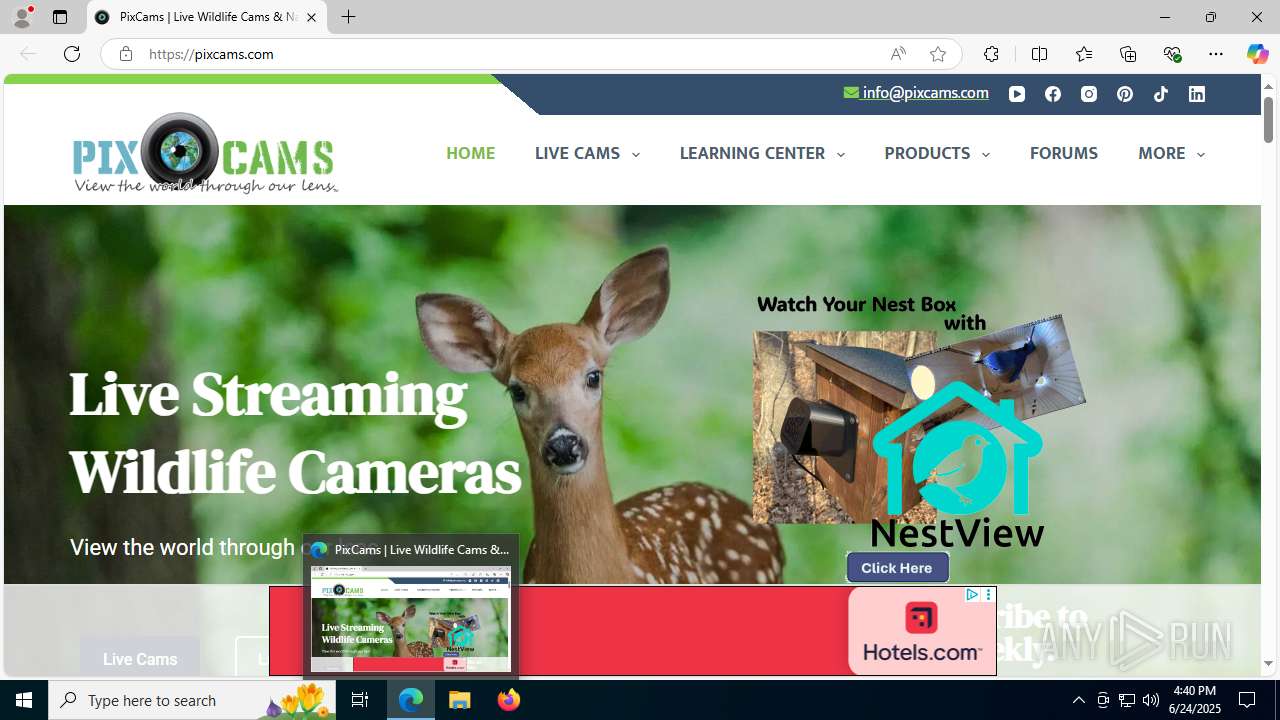Click the Hotels.com advertisement
This screenshot has width=1280, height=720.
(632, 630)
